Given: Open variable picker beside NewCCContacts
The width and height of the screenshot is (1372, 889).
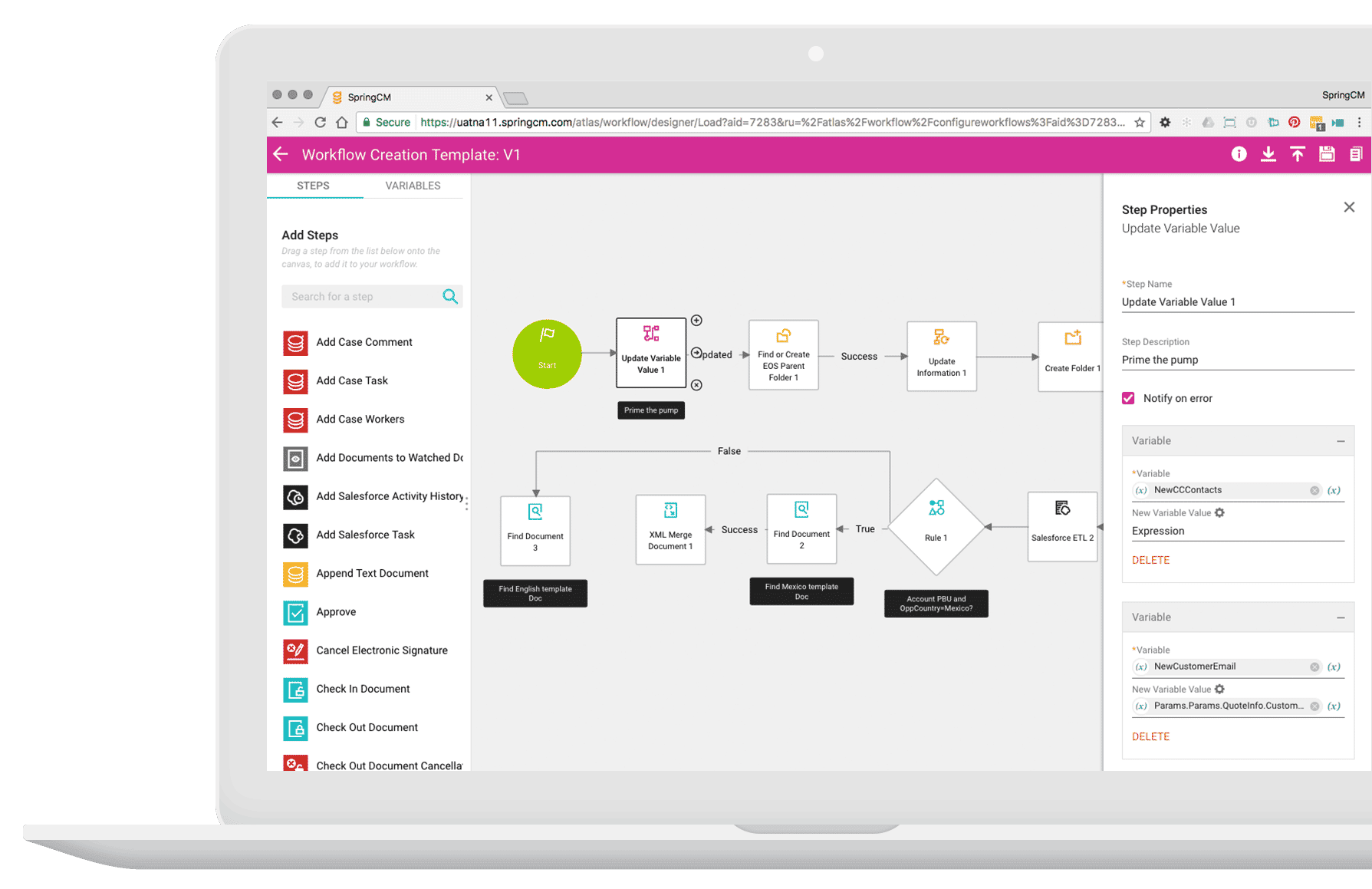Looking at the screenshot, I should [x=1334, y=490].
